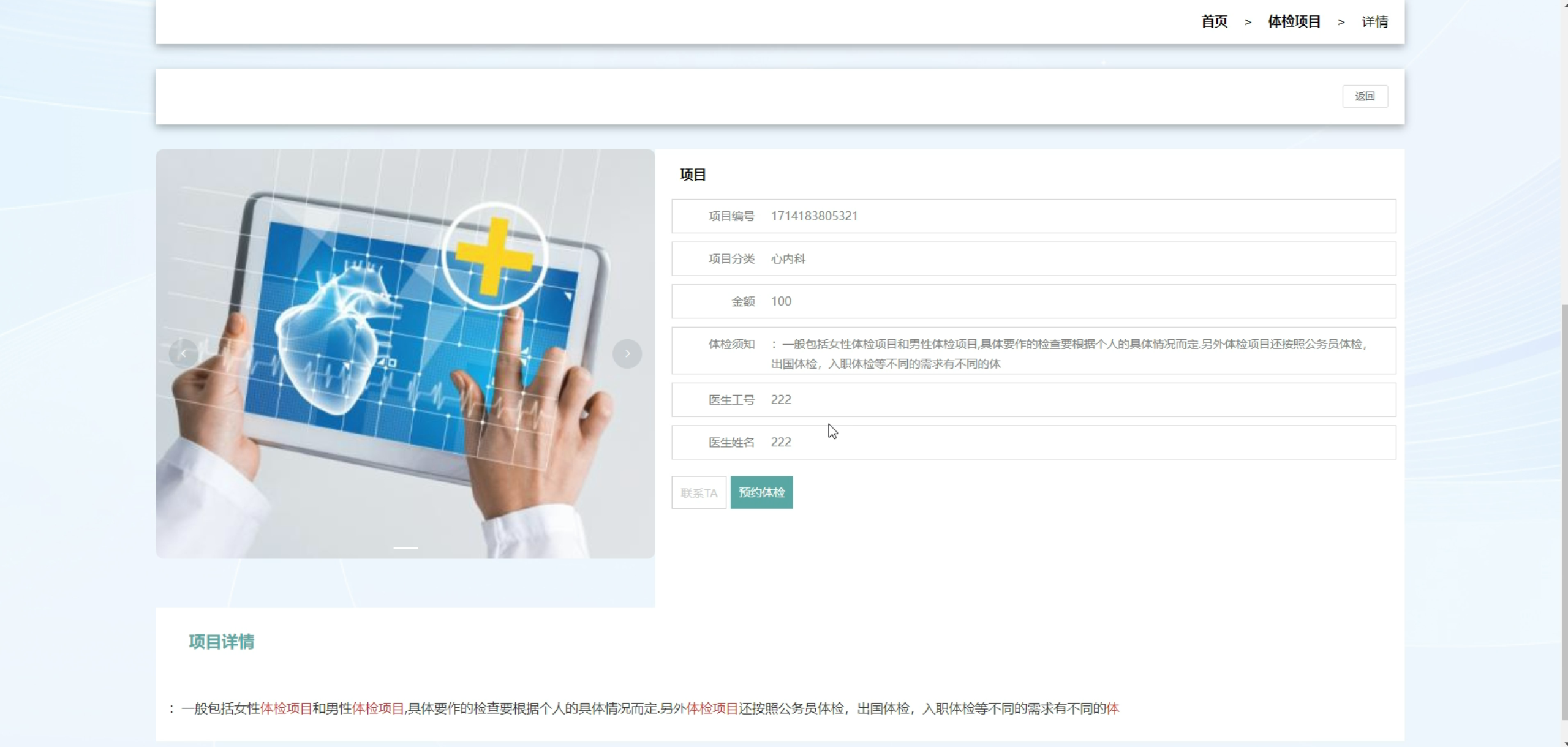Click the carousel previous arrow
Image resolution: width=1568 pixels, height=747 pixels.
click(183, 354)
